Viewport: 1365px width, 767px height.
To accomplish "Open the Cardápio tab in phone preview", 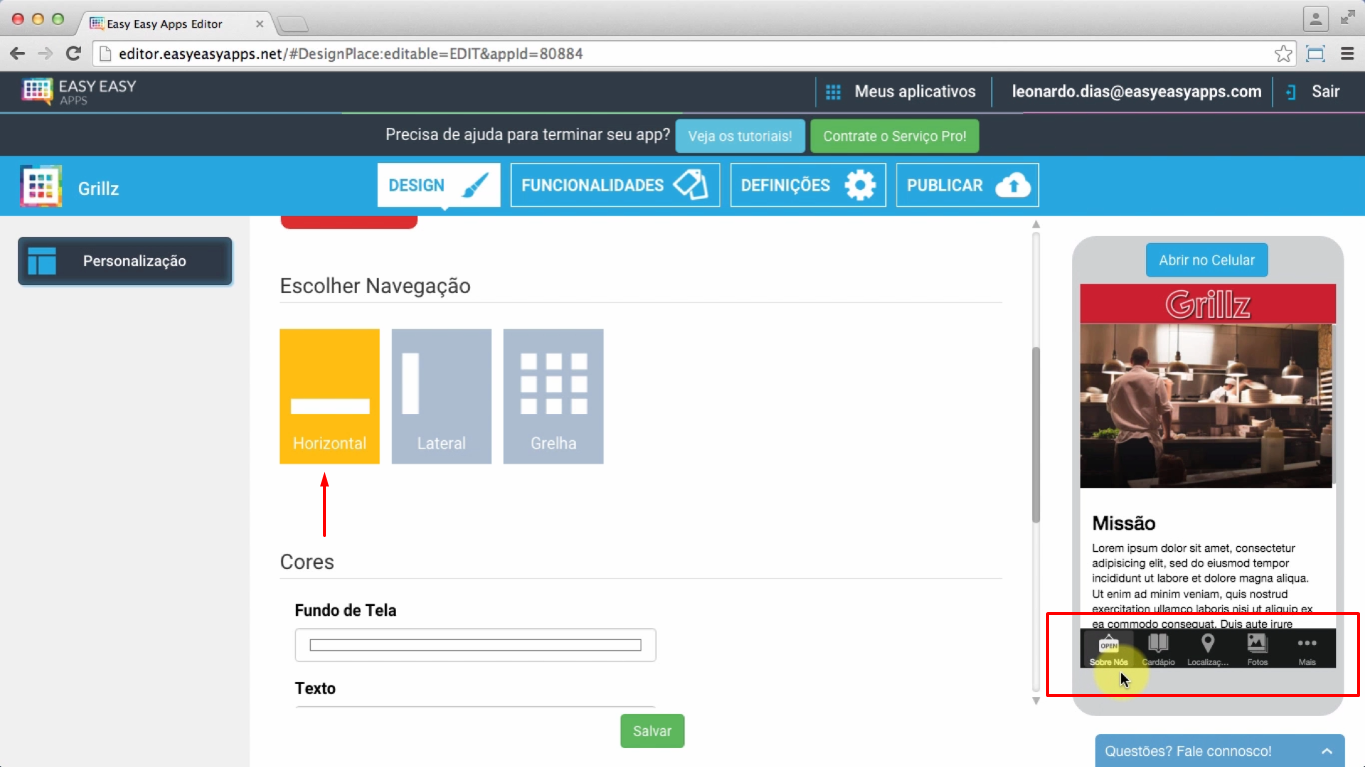I will tap(1158, 648).
